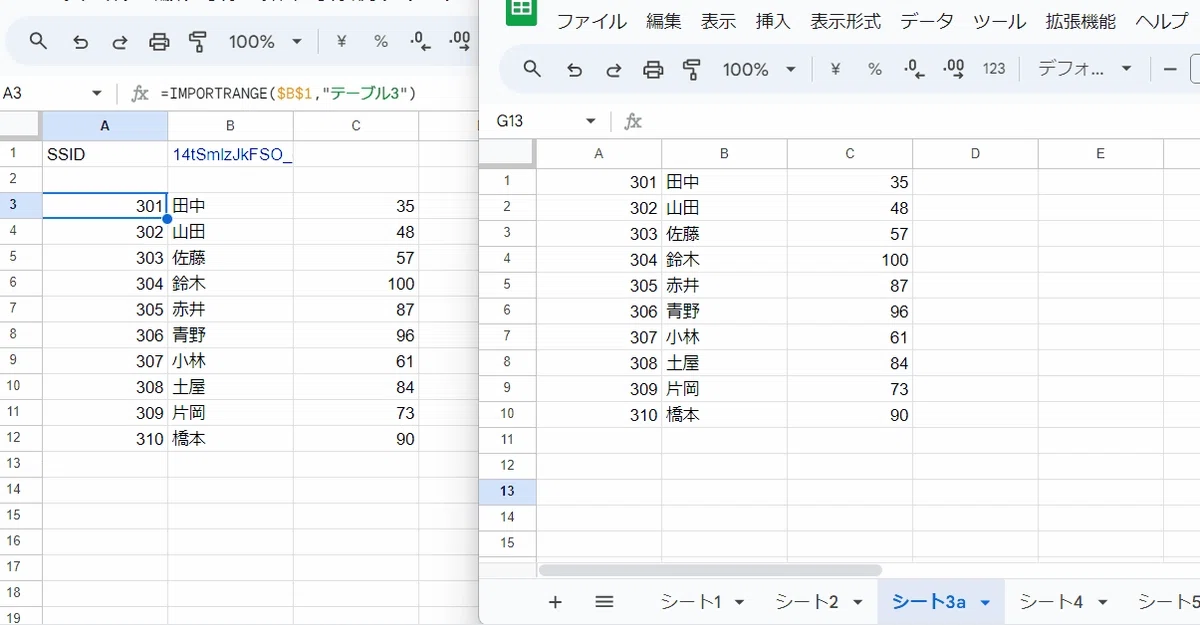Image resolution: width=1200 pixels, height=625 pixels.
Task: Select column D header in right window
Action: 975,153
